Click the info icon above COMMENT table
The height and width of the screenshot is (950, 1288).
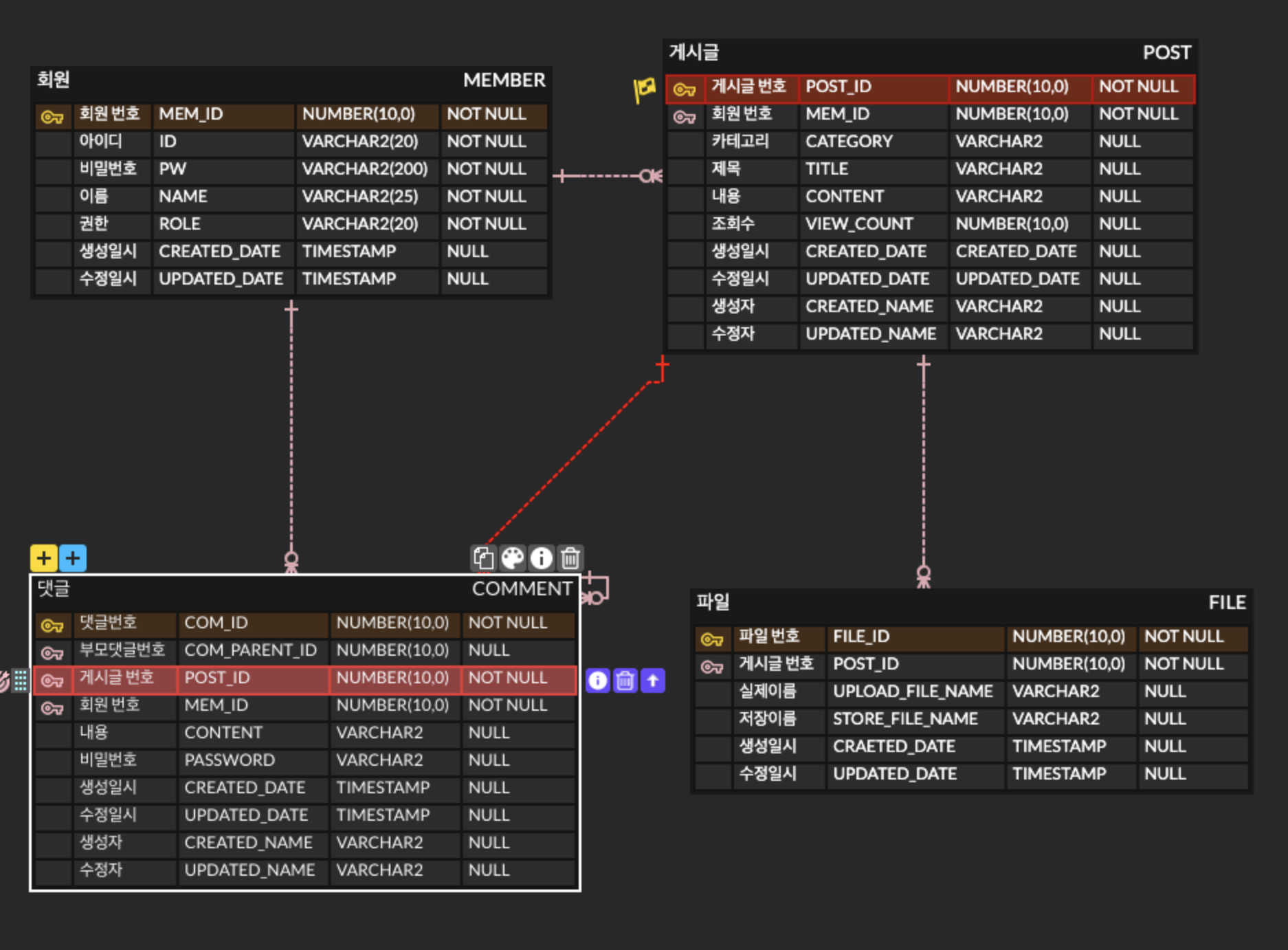(542, 558)
